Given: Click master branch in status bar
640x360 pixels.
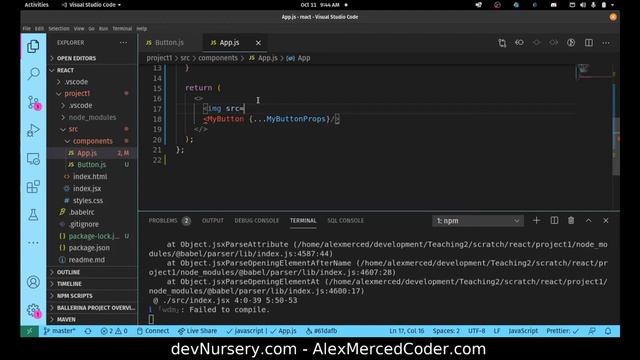Looking at the screenshot, I should tap(60, 331).
